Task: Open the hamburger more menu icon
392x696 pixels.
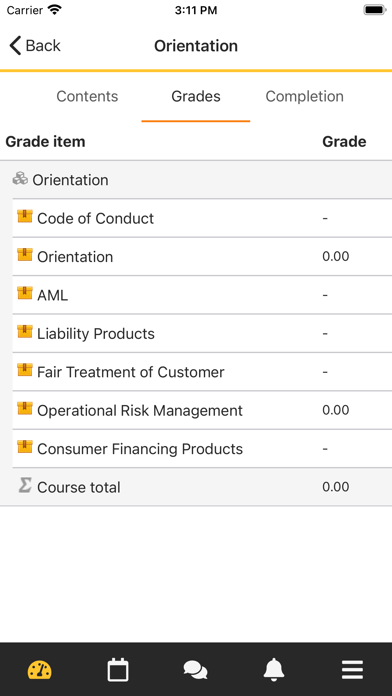Action: coord(352,670)
